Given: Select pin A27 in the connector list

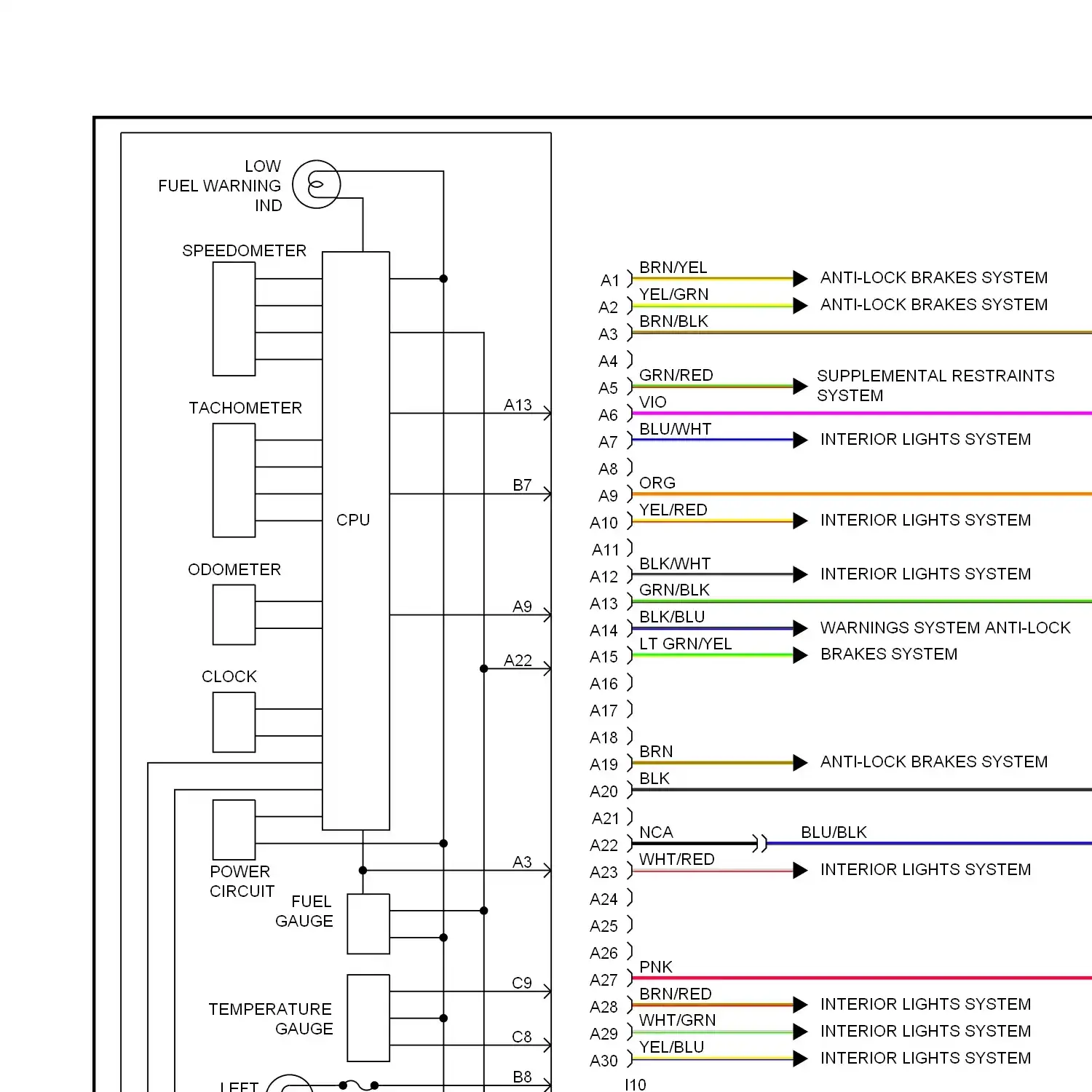Looking at the screenshot, I should 604,980.
